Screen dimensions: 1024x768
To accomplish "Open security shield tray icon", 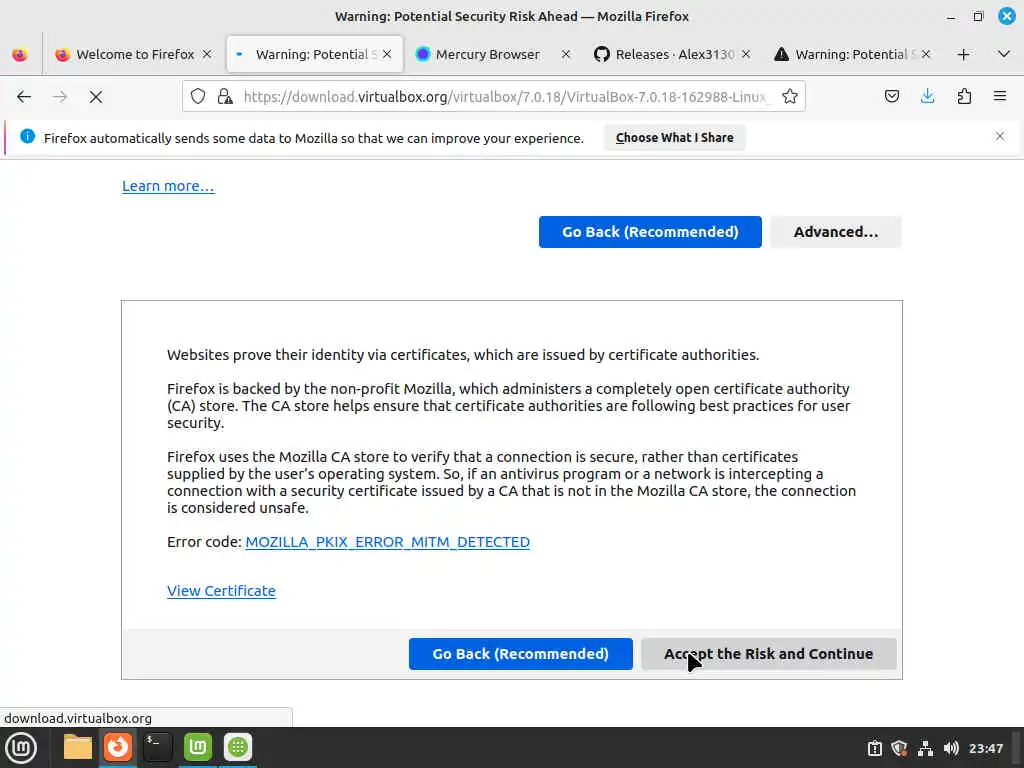I will click(x=899, y=748).
